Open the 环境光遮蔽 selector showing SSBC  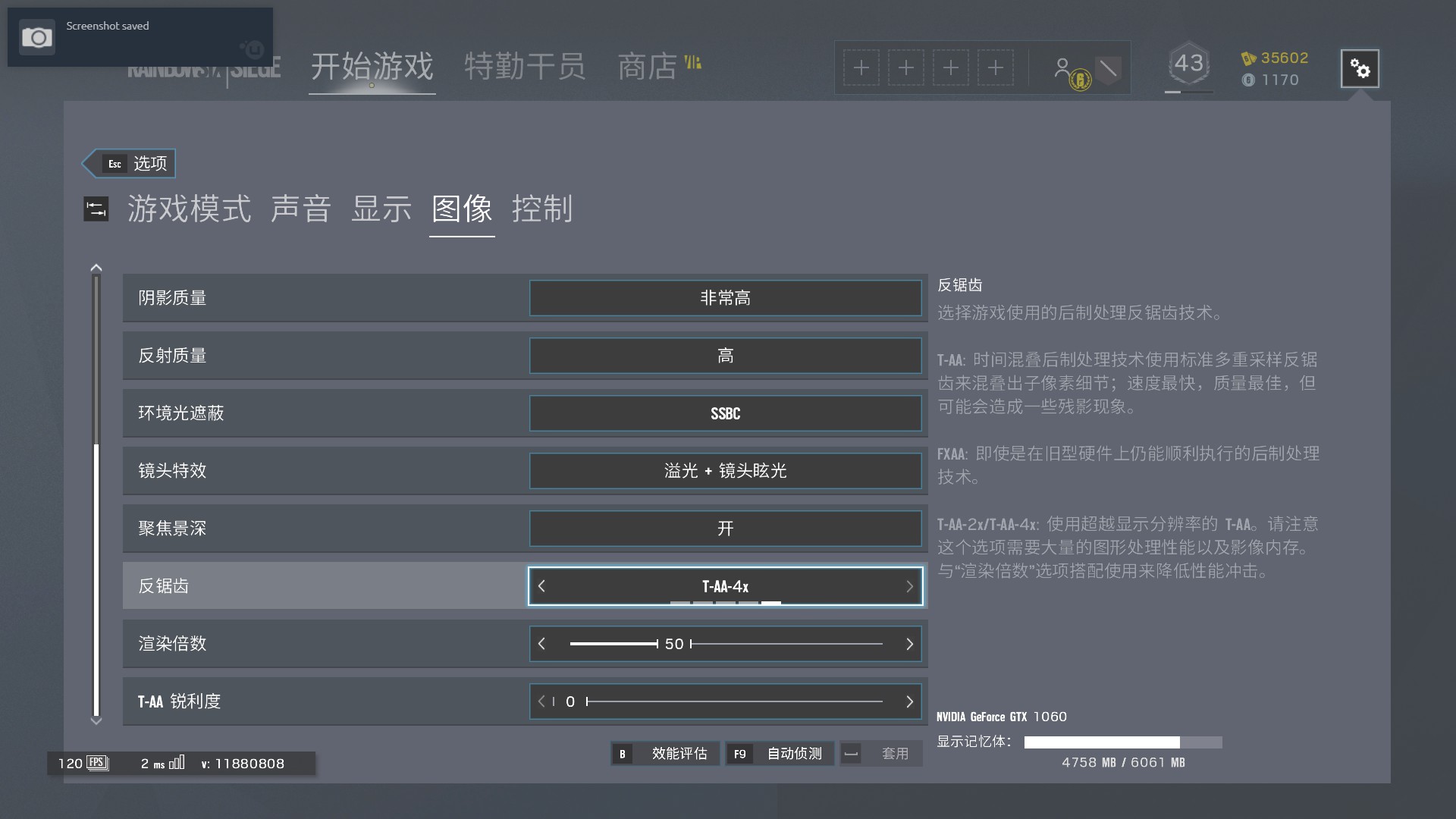[x=725, y=413]
